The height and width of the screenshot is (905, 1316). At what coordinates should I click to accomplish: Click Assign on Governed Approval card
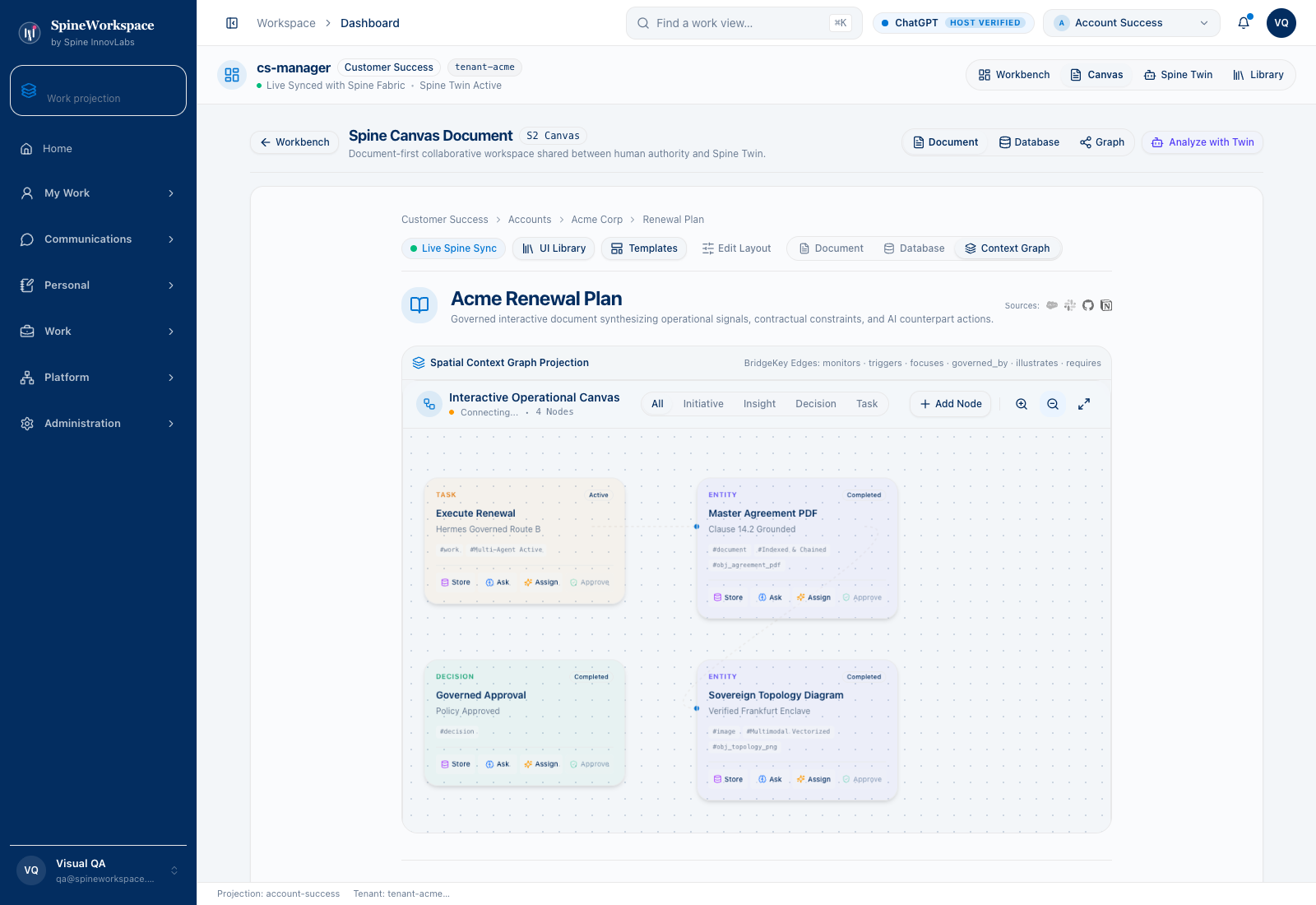point(541,764)
